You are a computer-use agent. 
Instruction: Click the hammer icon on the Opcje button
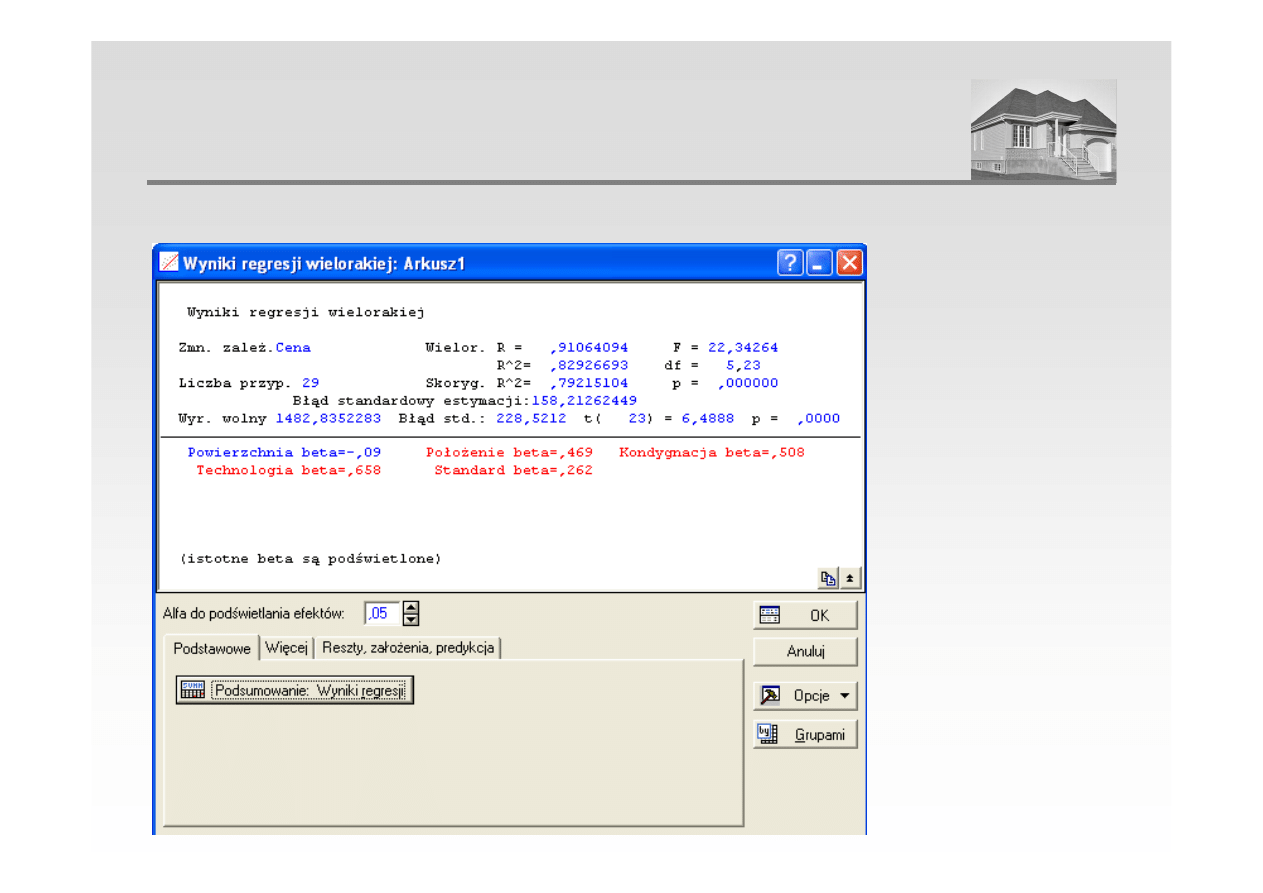[770, 695]
